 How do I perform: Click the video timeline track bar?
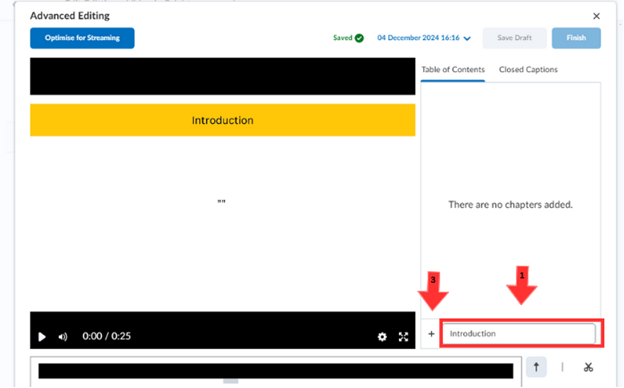tap(275, 371)
